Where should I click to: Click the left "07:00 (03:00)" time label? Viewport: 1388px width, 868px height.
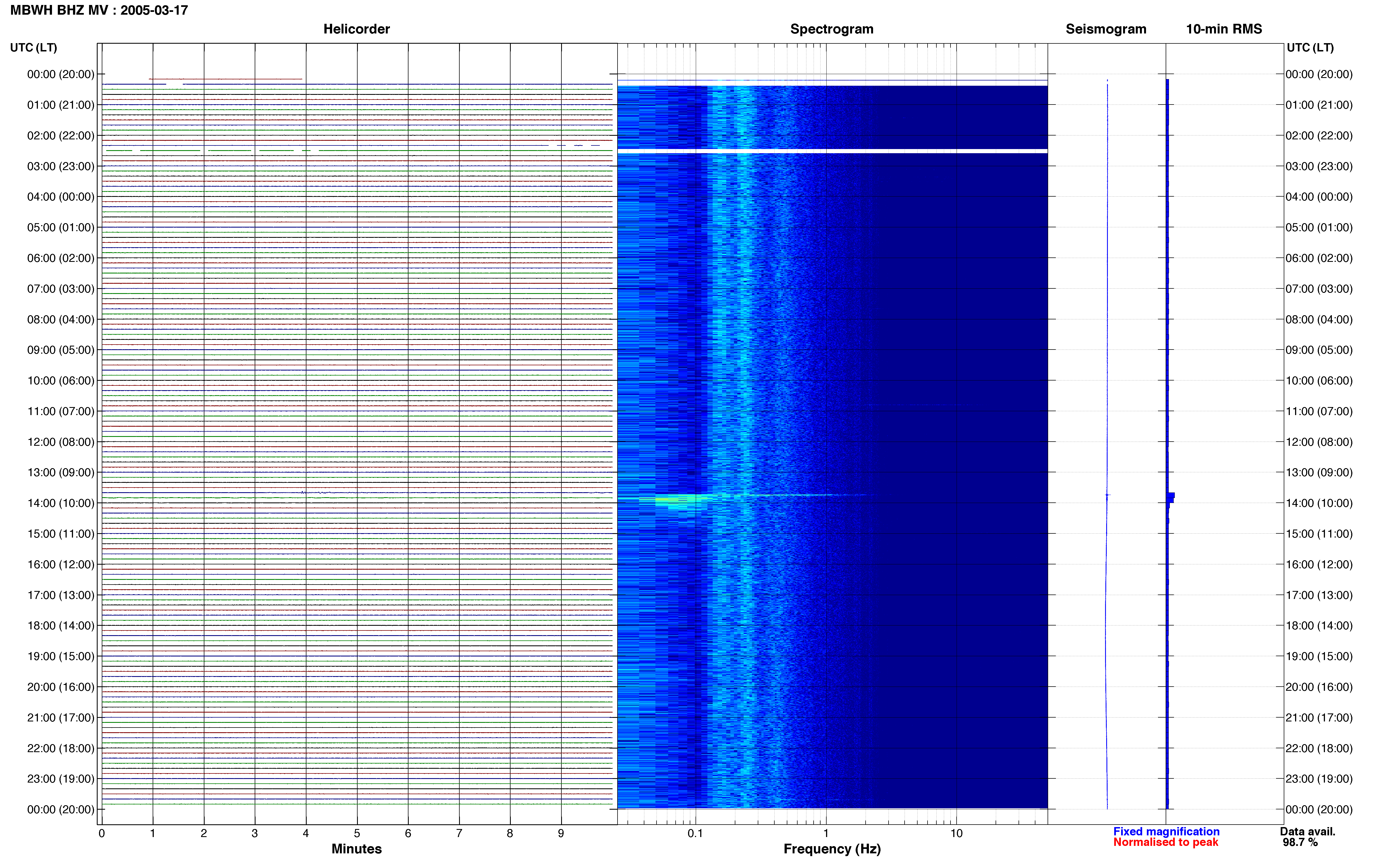tap(60, 289)
